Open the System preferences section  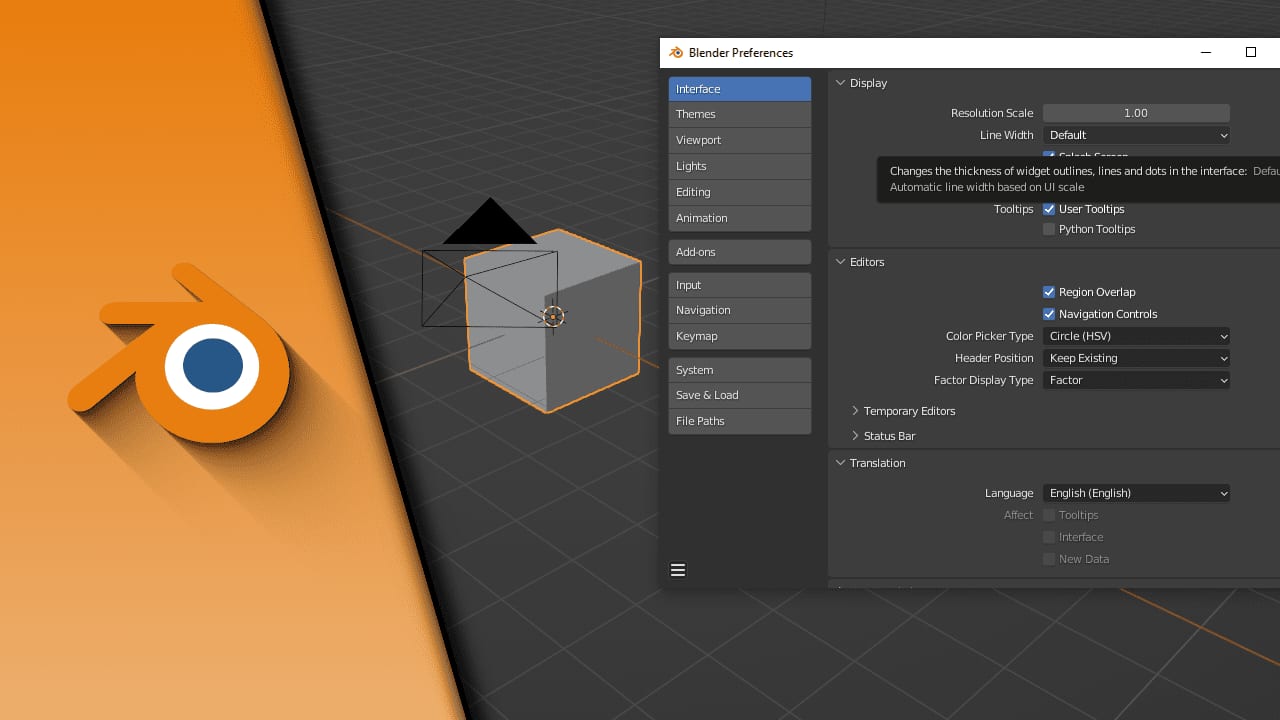(740, 370)
